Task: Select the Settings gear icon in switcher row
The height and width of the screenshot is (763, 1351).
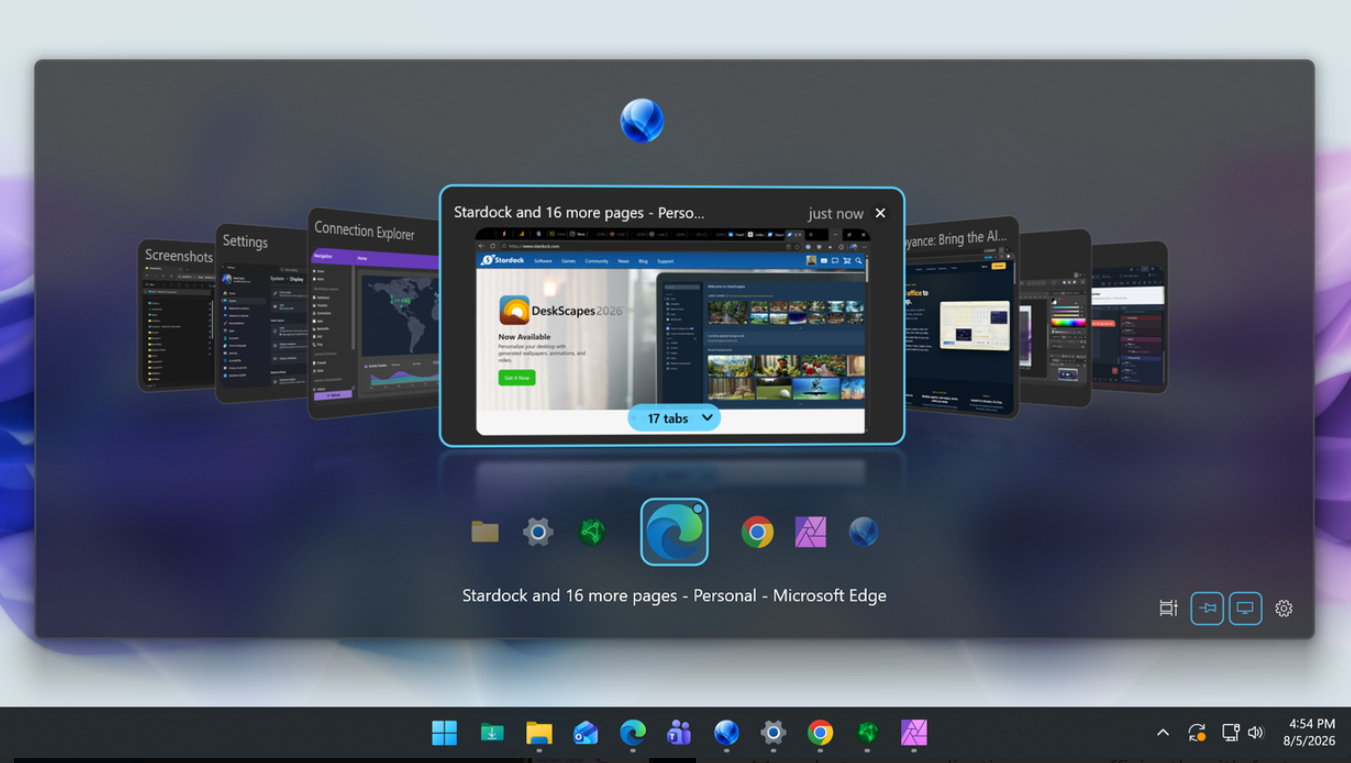Action: click(538, 532)
